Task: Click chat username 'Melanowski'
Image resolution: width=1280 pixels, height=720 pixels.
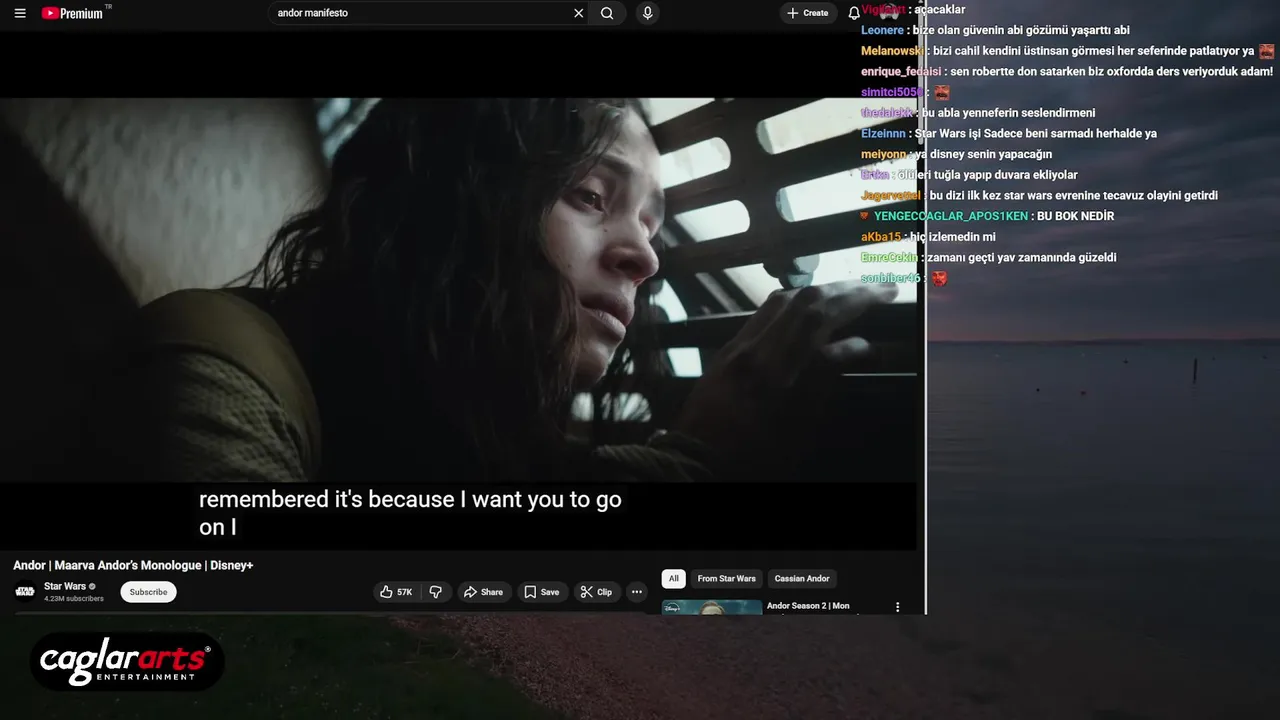Action: coord(893,51)
